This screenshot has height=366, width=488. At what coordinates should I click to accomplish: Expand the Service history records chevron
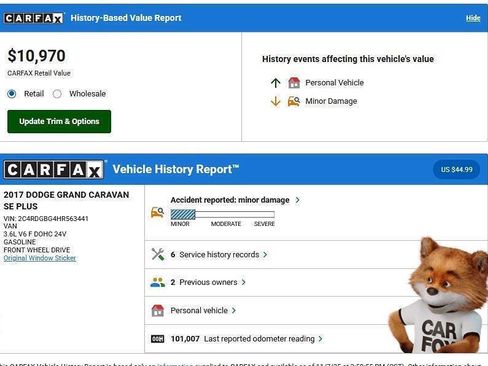265,255
